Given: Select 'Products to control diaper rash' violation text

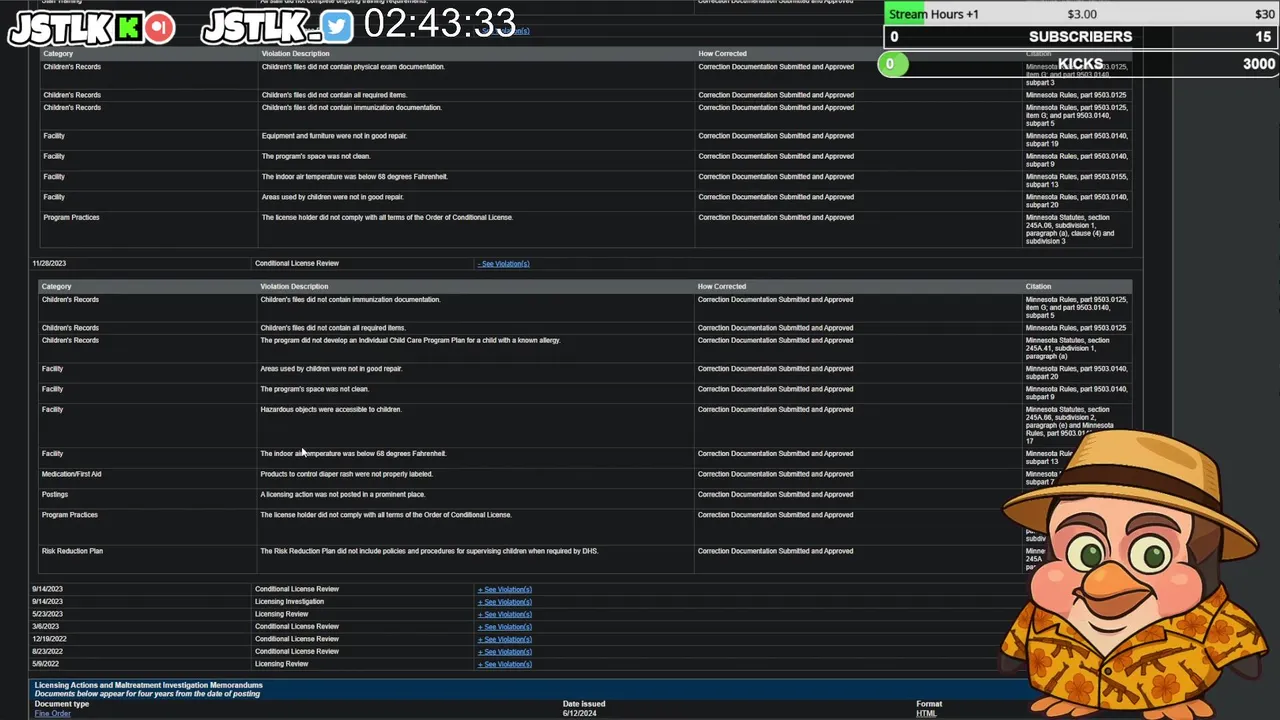Looking at the screenshot, I should point(346,474).
